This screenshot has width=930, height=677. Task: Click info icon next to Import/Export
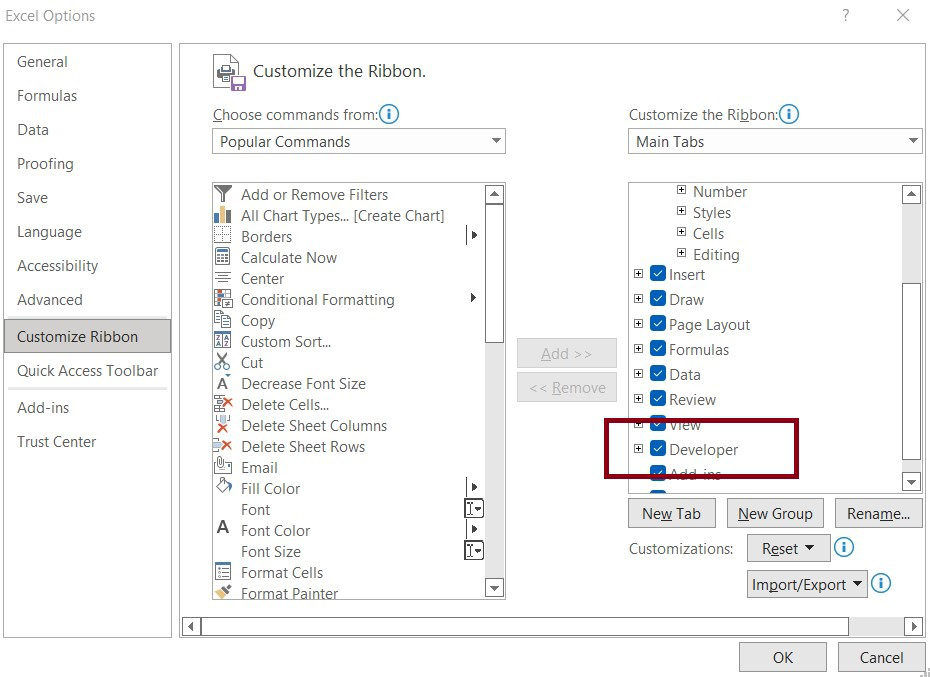(881, 584)
